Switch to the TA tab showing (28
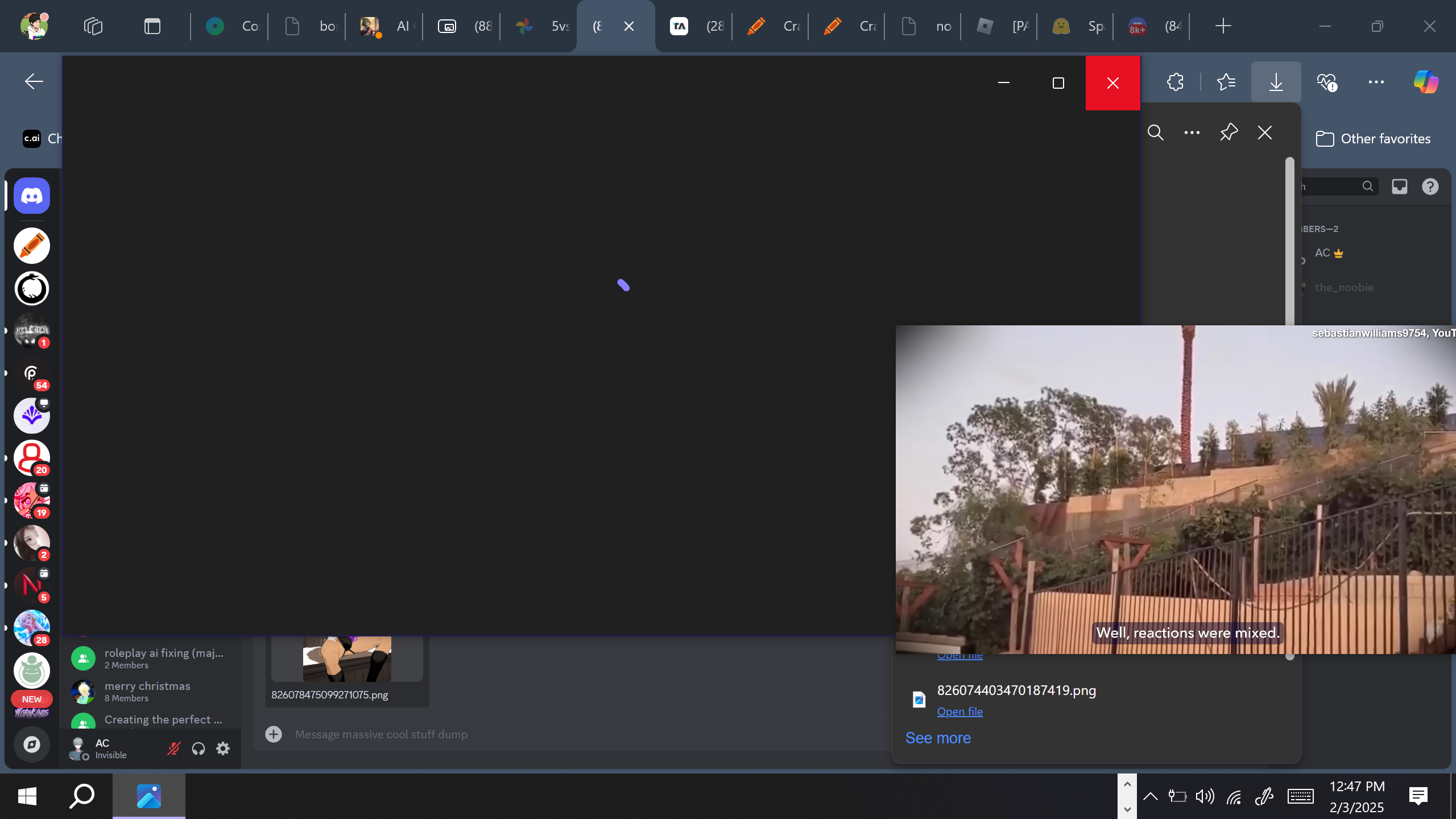Image resolution: width=1456 pixels, height=819 pixels. point(695,26)
